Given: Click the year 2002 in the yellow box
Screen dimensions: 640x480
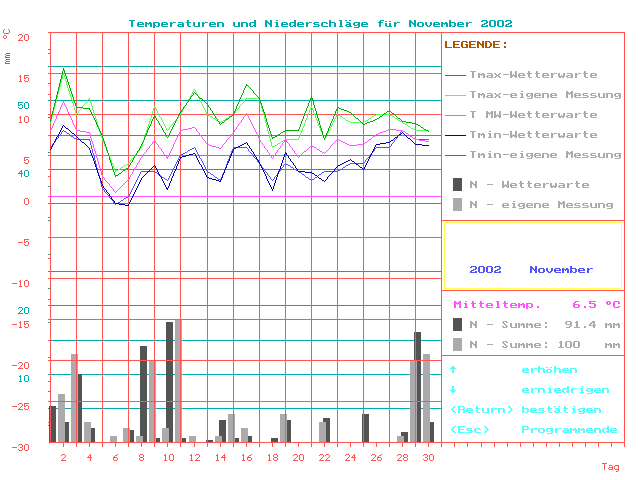Looking at the screenshot, I should (485, 269).
